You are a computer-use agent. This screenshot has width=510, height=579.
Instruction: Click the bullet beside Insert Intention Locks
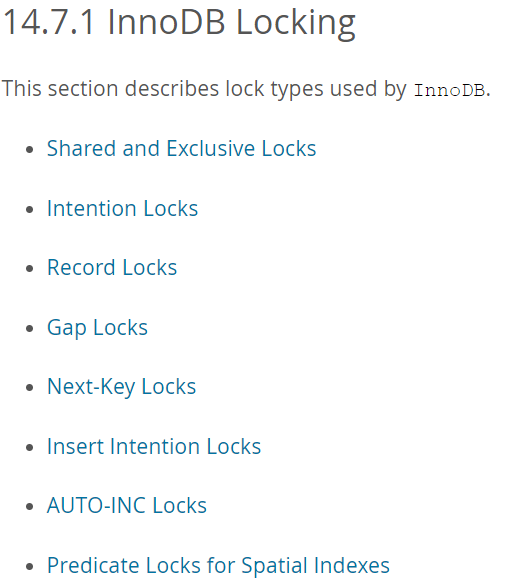click(30, 448)
